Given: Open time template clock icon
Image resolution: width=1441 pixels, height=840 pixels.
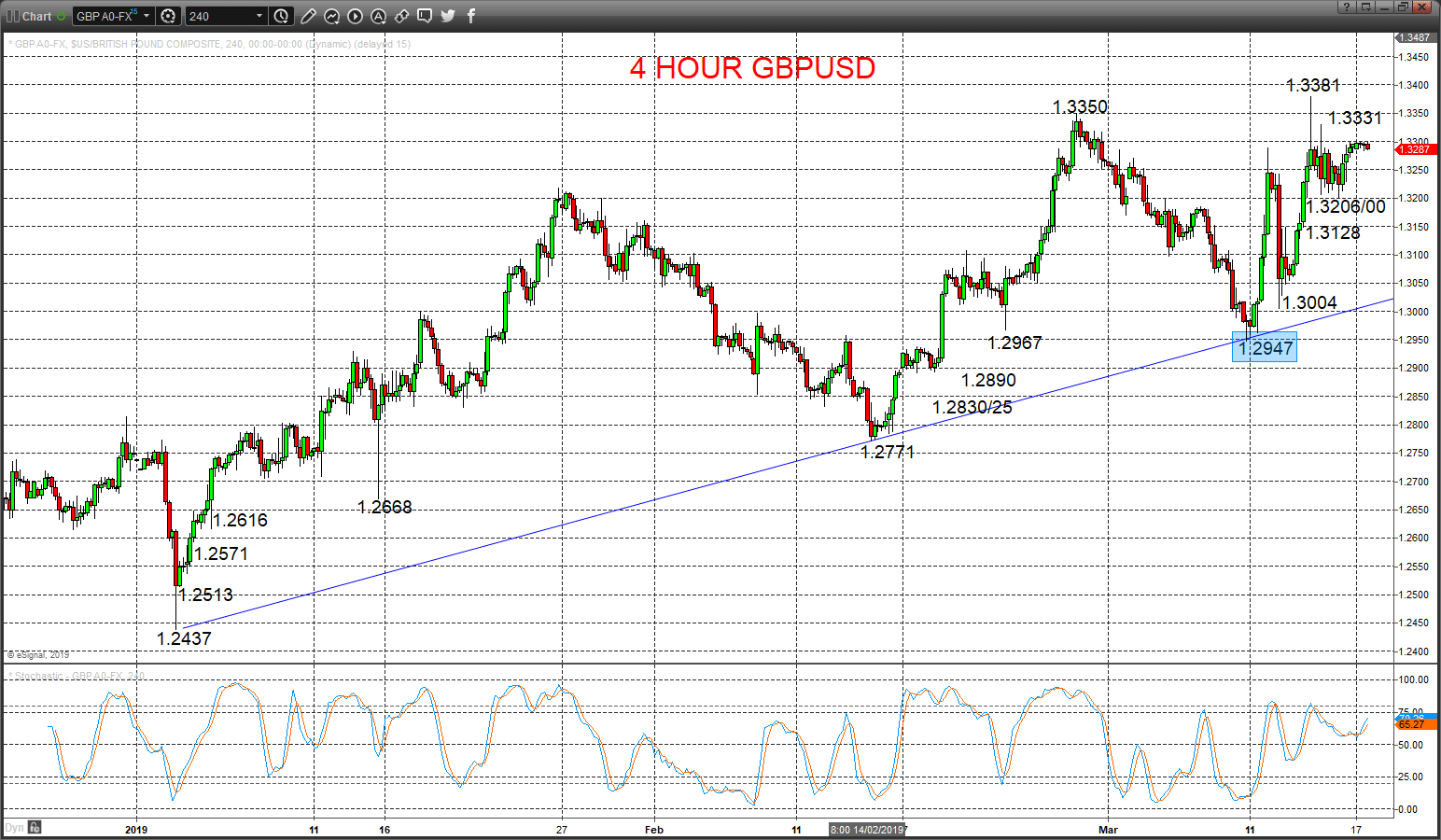Looking at the screenshot, I should [x=282, y=16].
